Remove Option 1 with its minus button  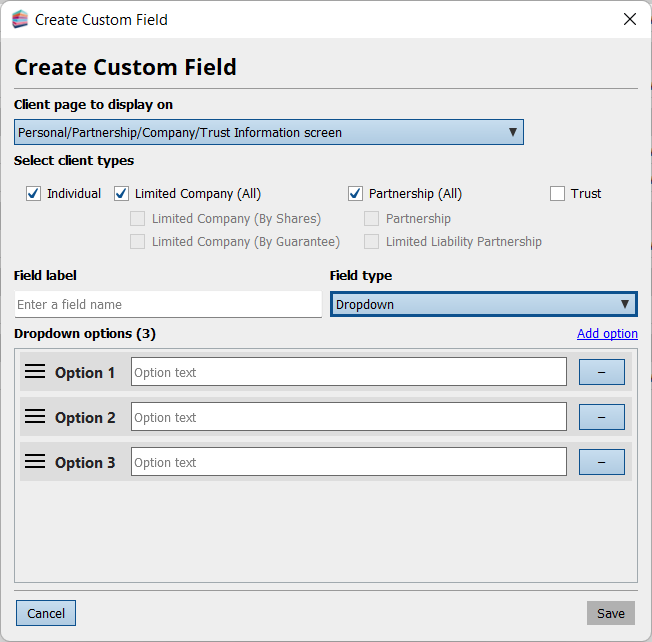pyautogui.click(x=601, y=372)
